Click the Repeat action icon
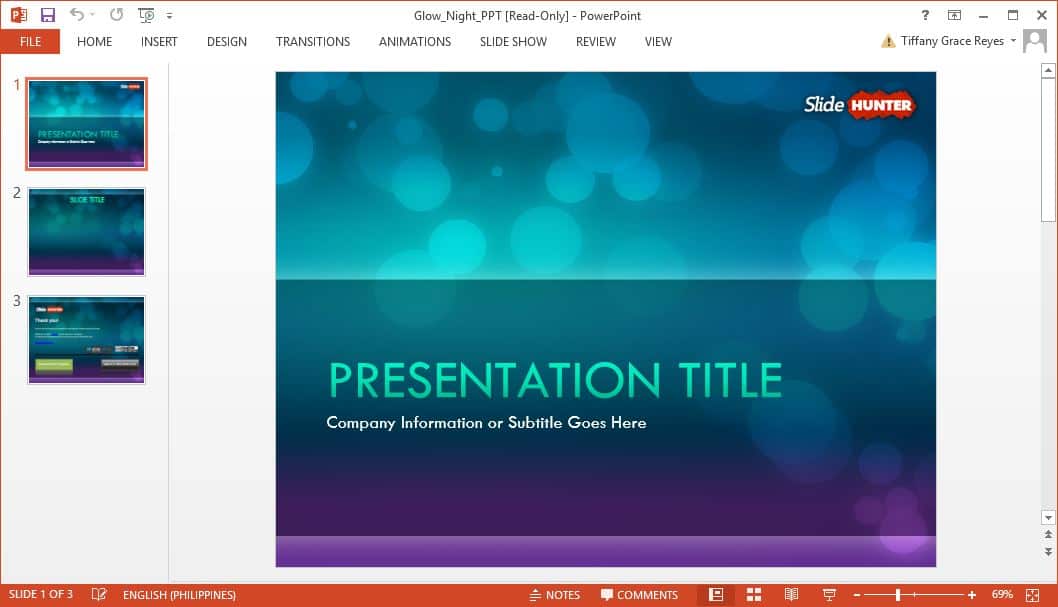 point(117,15)
